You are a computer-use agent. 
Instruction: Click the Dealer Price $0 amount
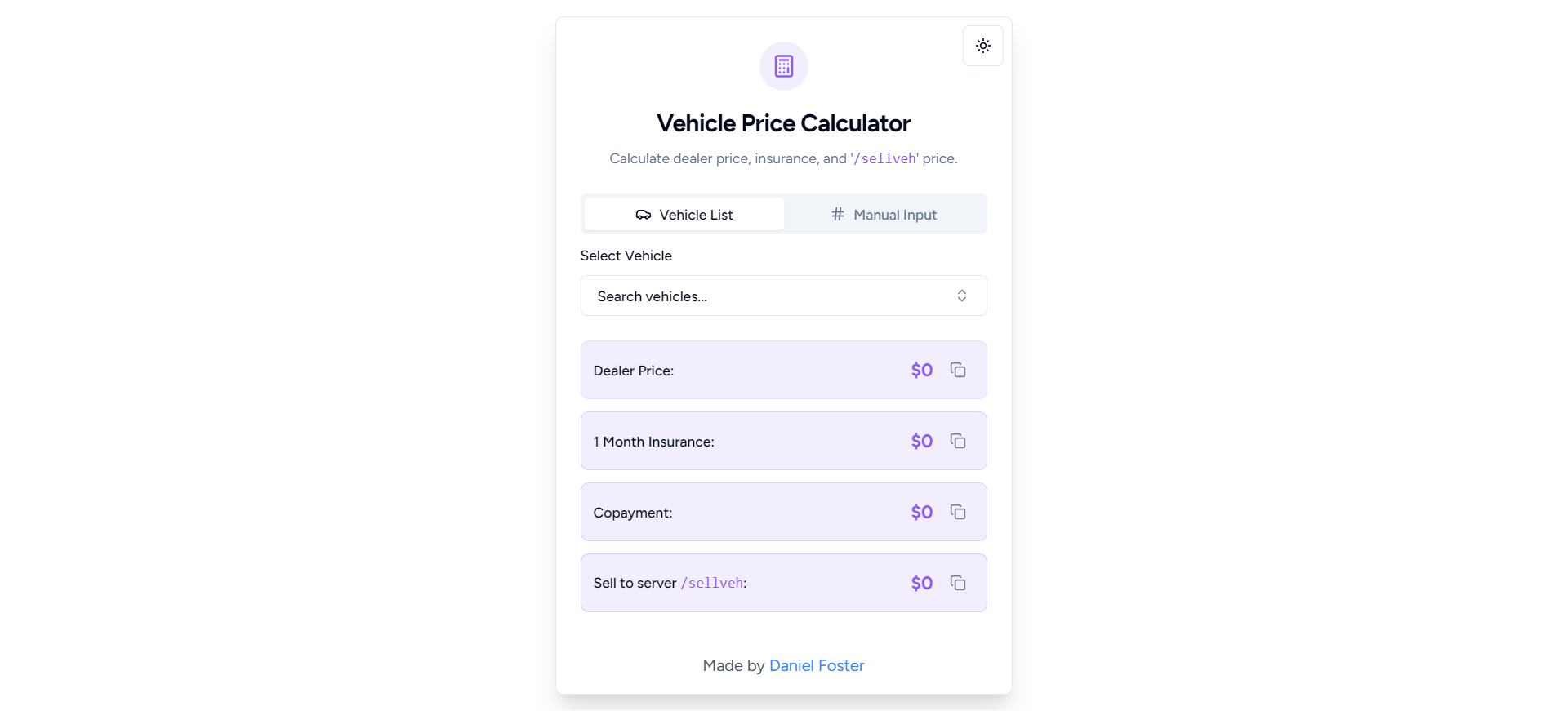point(922,370)
